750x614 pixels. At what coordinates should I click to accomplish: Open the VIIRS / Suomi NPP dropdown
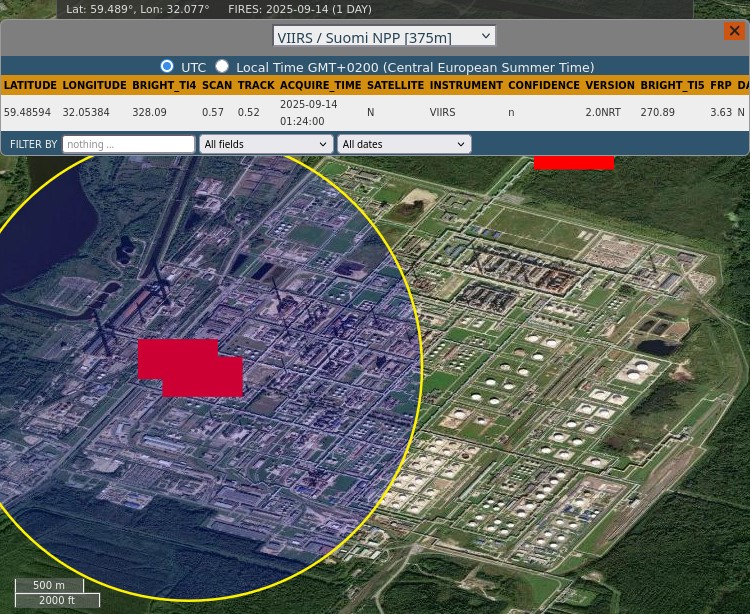(384, 37)
